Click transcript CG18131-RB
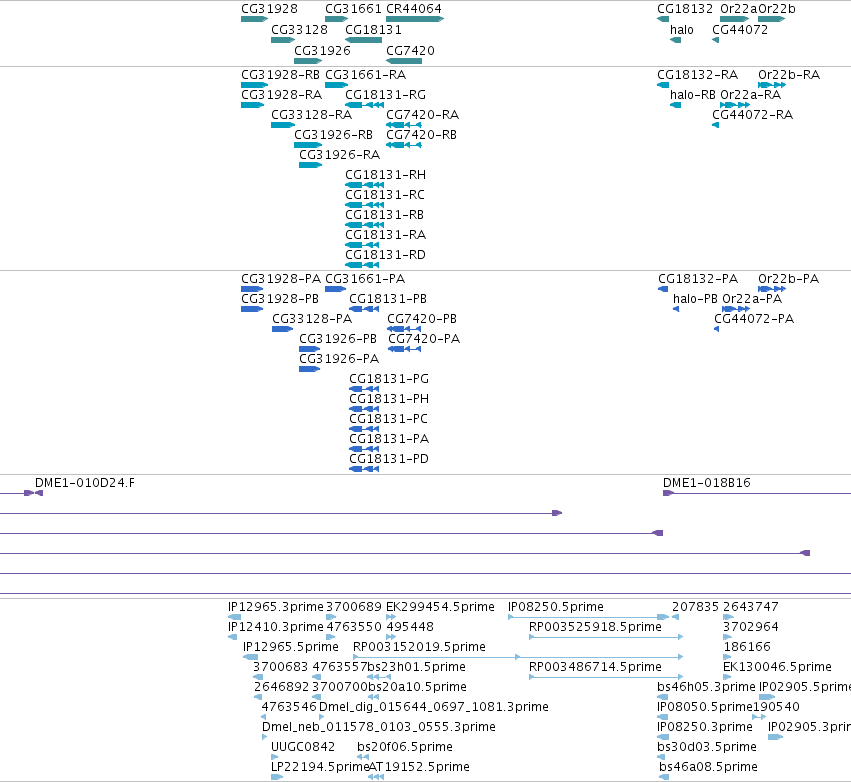The height and width of the screenshot is (782, 851). click(365, 225)
